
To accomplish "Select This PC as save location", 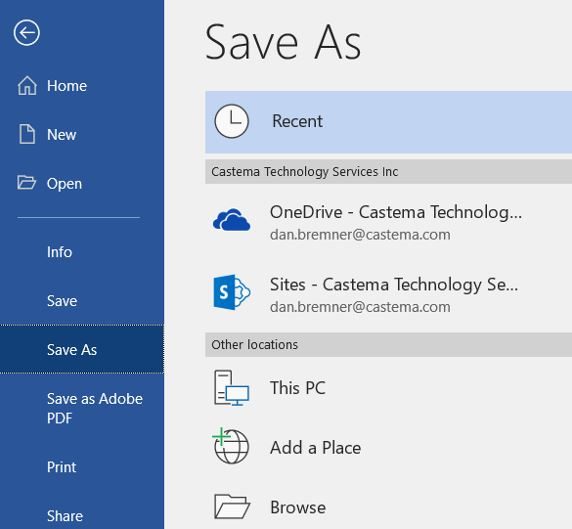I will pos(298,388).
